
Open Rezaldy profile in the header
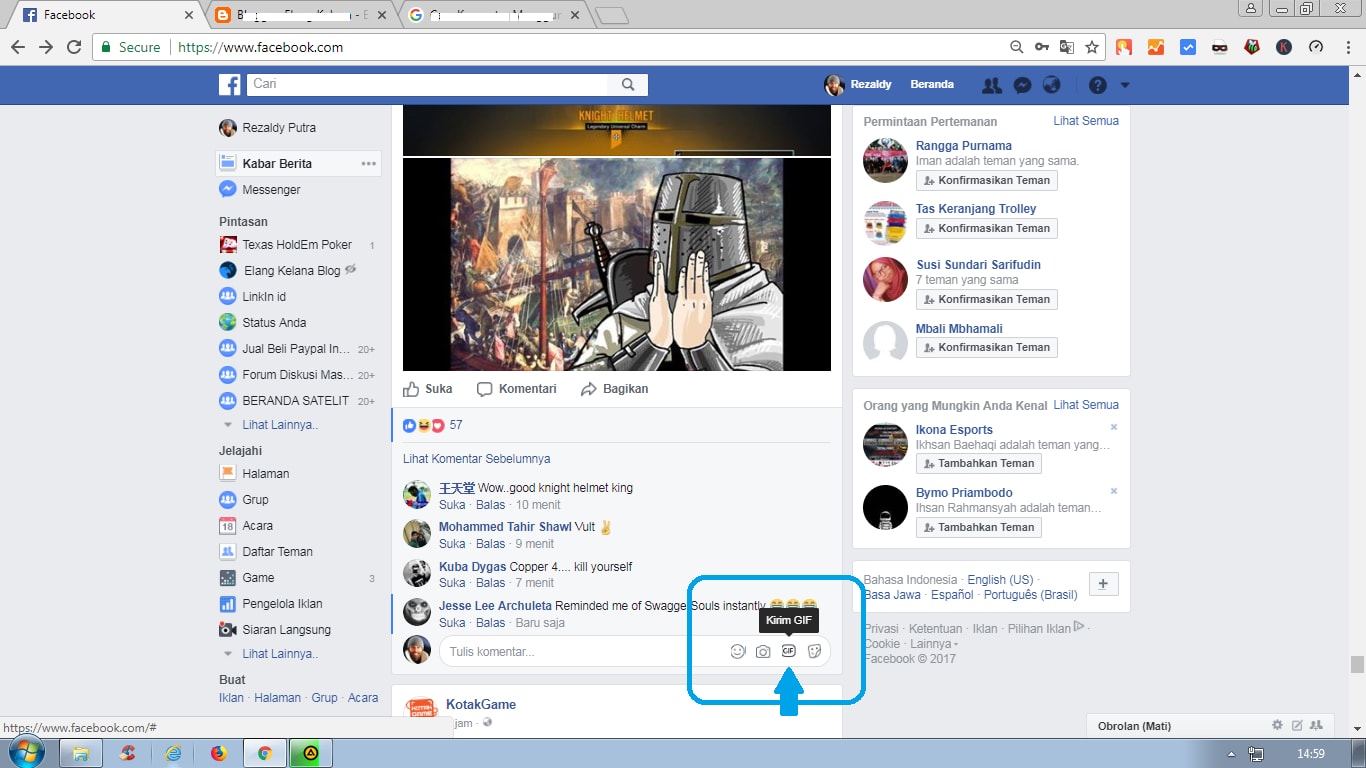[x=858, y=85]
